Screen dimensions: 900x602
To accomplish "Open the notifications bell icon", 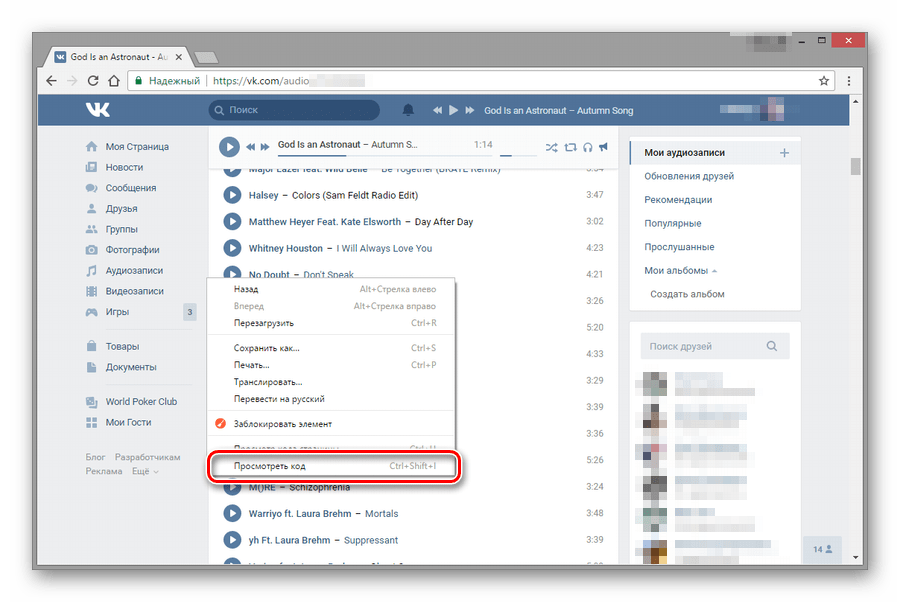I will [408, 110].
